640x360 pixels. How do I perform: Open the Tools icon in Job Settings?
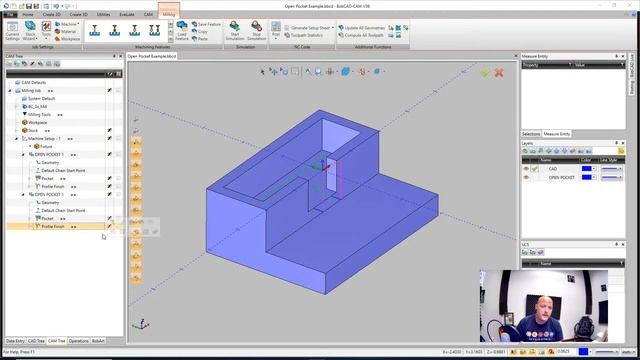coord(46,30)
